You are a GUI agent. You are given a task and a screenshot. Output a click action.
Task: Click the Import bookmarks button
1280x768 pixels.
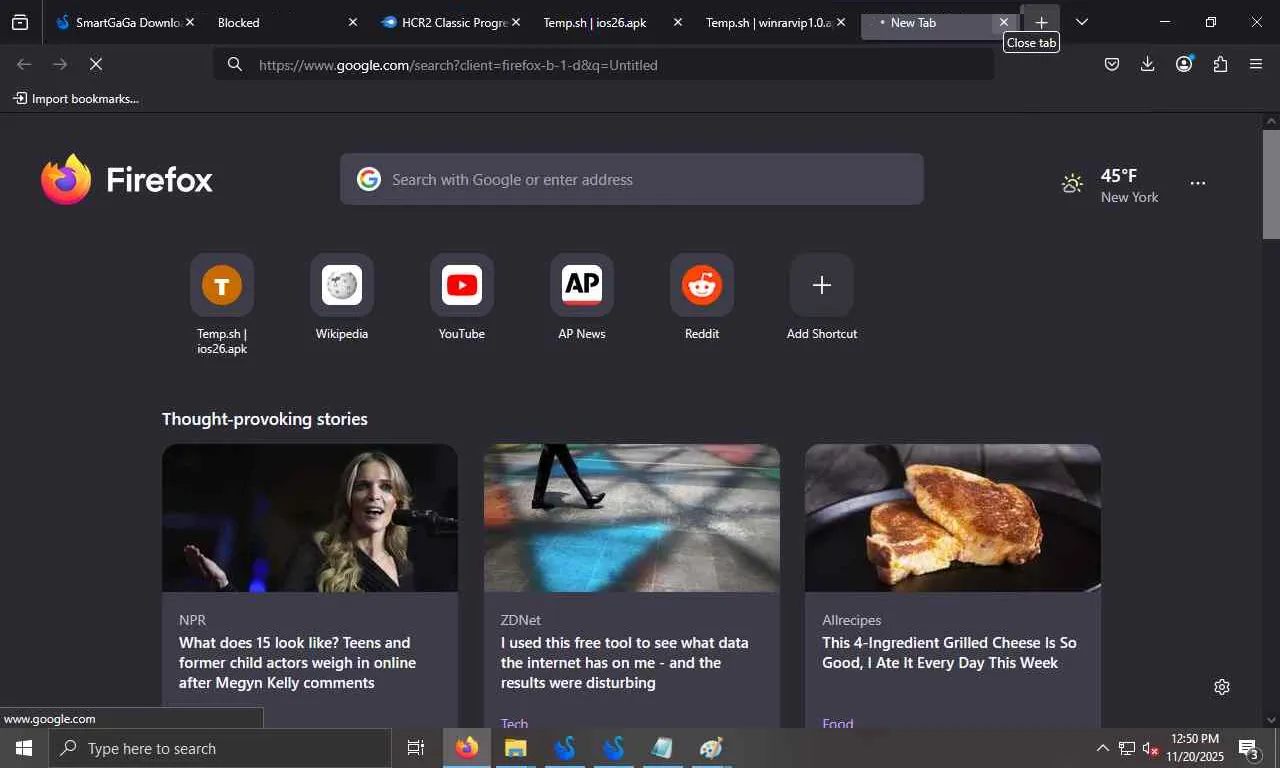[76, 99]
